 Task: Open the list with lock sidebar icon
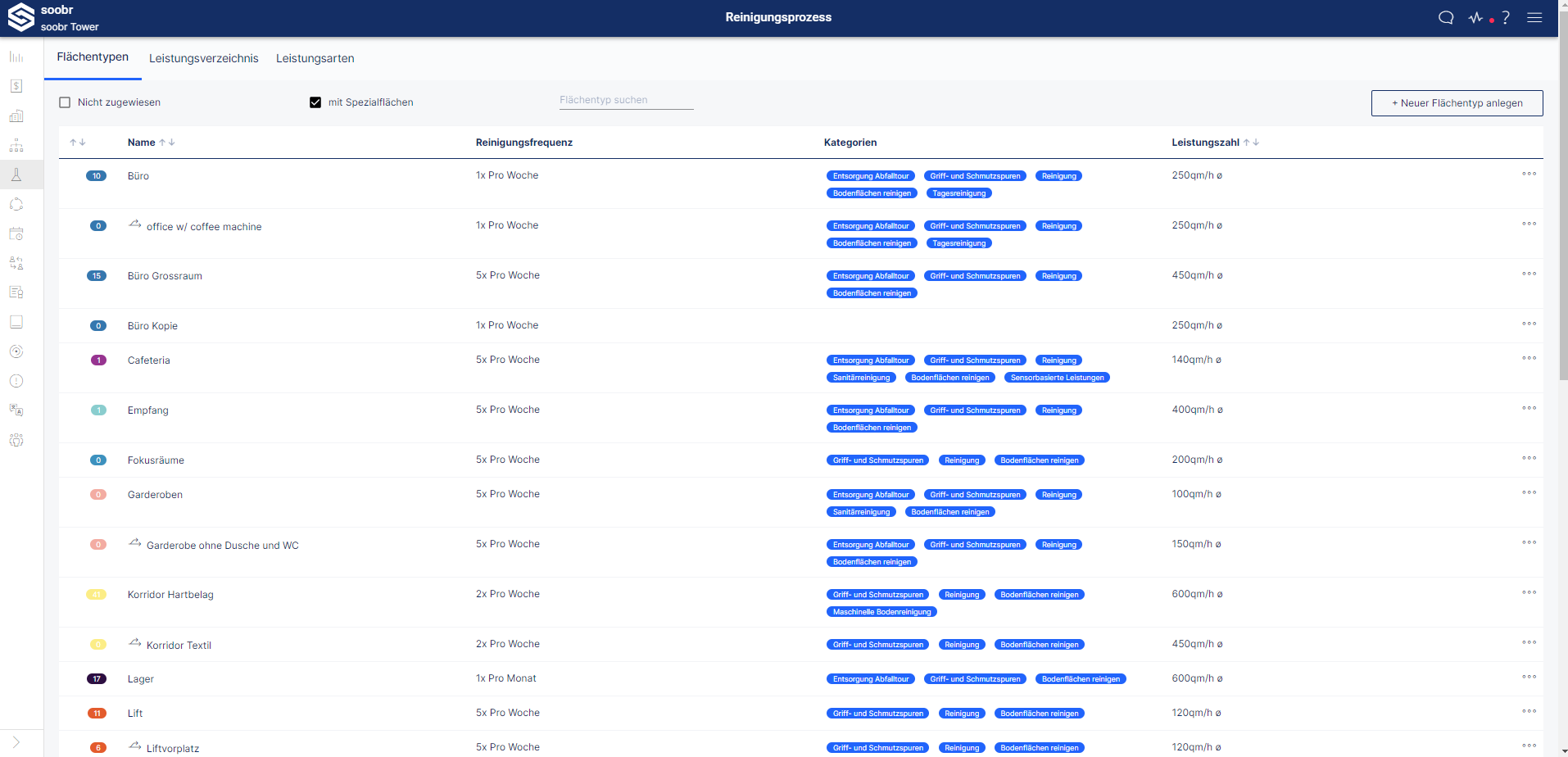click(16, 292)
